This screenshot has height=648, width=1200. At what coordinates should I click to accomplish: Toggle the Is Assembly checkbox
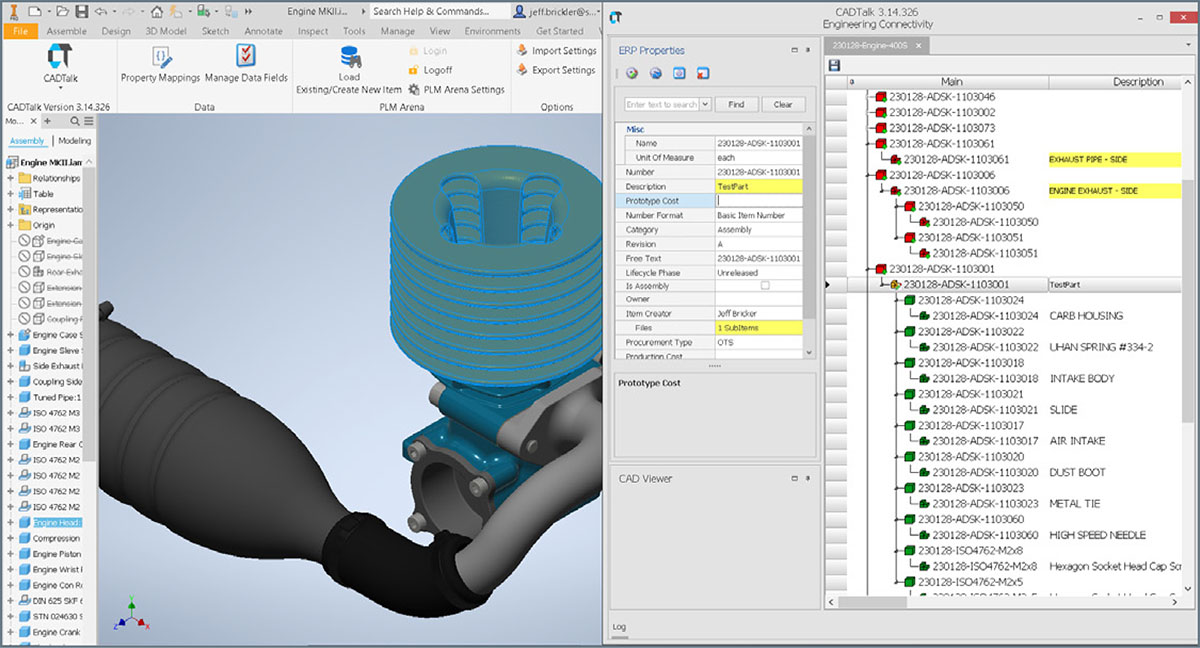[765, 286]
